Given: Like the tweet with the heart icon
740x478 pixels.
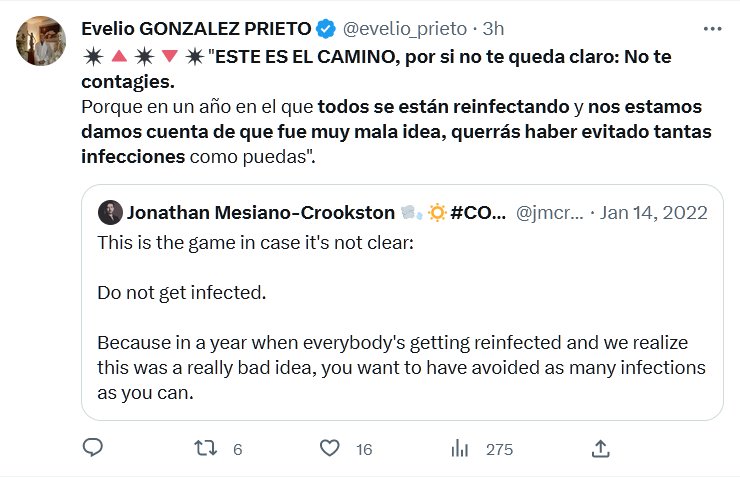Looking at the screenshot, I should click(332, 449).
